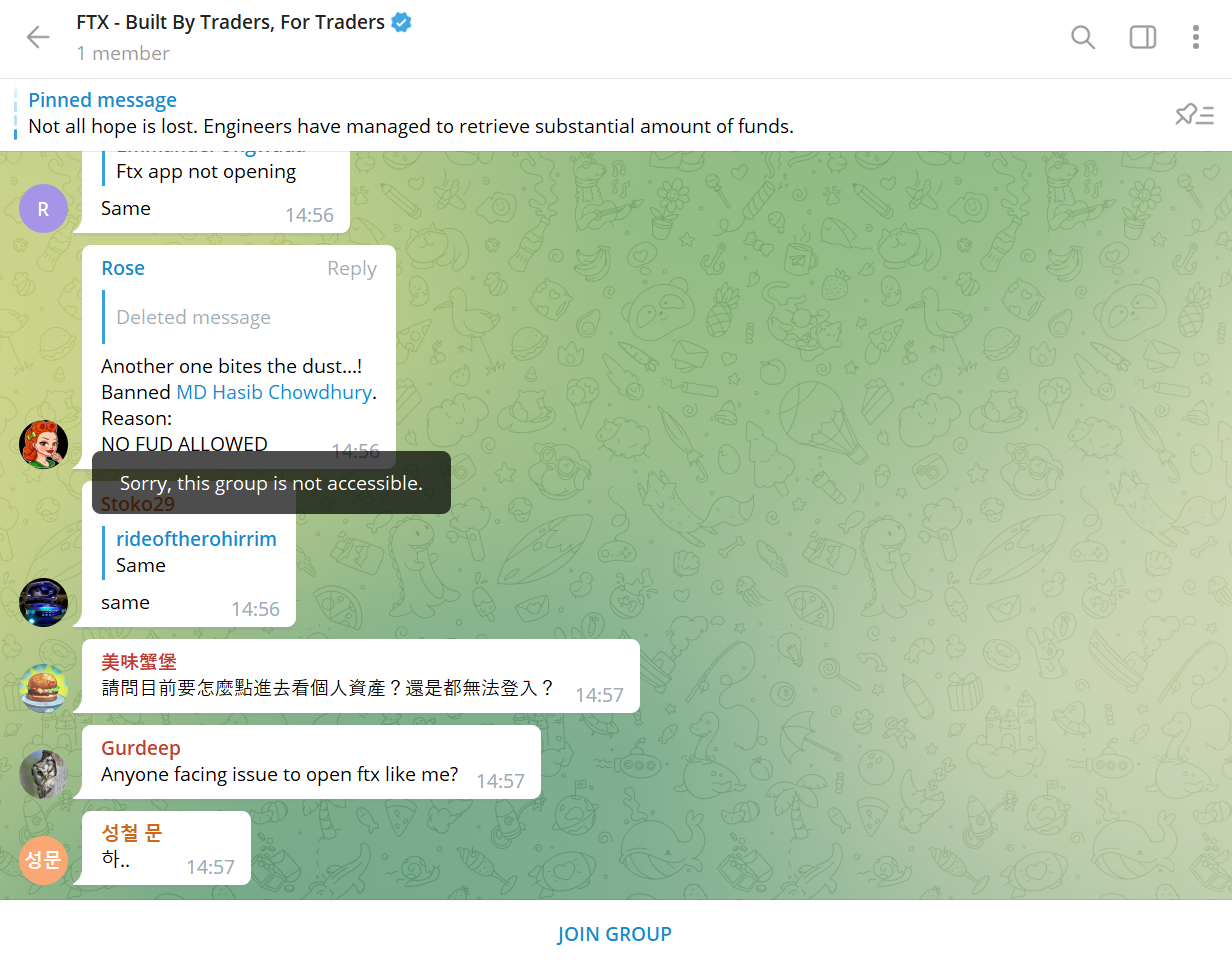The image size is (1232, 967).
Task: Click Reply on Rose's message
Action: 352,268
